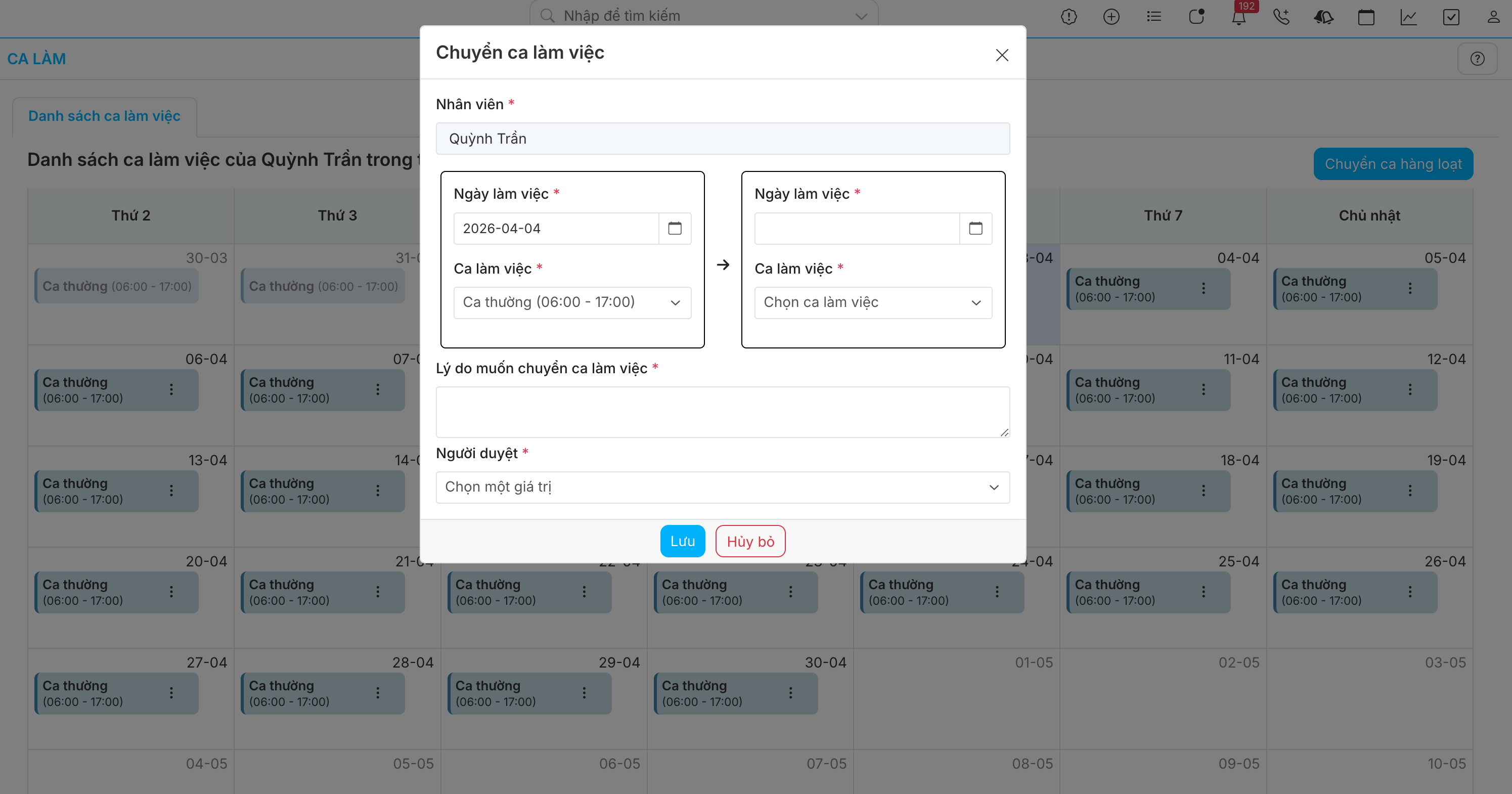Screen dimensions: 1512x794
Task: Click Chuyển ca hàng loạt button
Action: pos(1392,164)
